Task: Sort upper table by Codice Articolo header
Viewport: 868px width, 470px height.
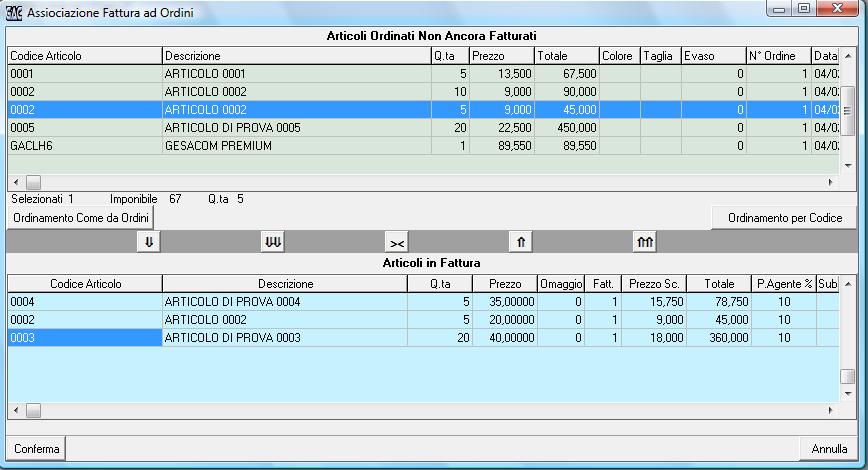Action: coord(85,56)
